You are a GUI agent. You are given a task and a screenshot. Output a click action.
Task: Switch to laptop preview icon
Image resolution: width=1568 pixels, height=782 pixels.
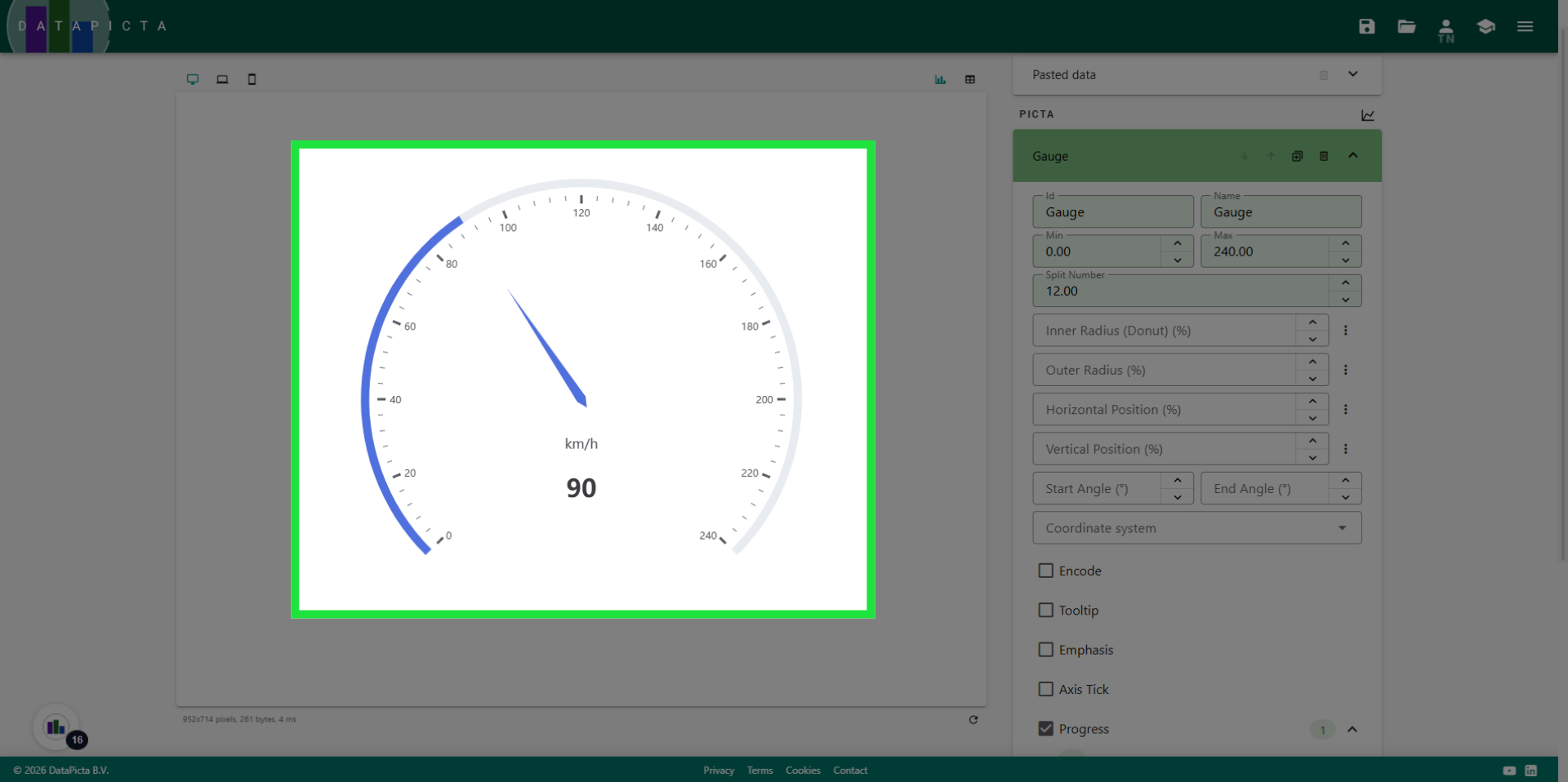(222, 79)
